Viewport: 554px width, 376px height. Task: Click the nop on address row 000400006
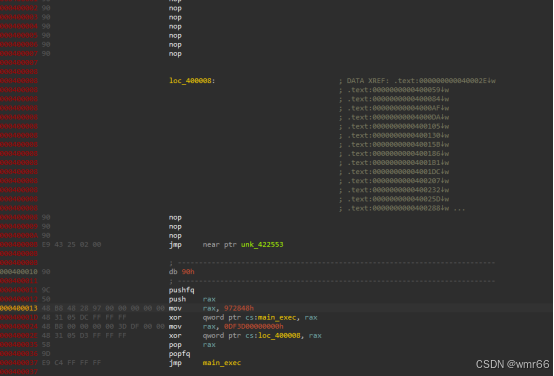click(x=175, y=45)
